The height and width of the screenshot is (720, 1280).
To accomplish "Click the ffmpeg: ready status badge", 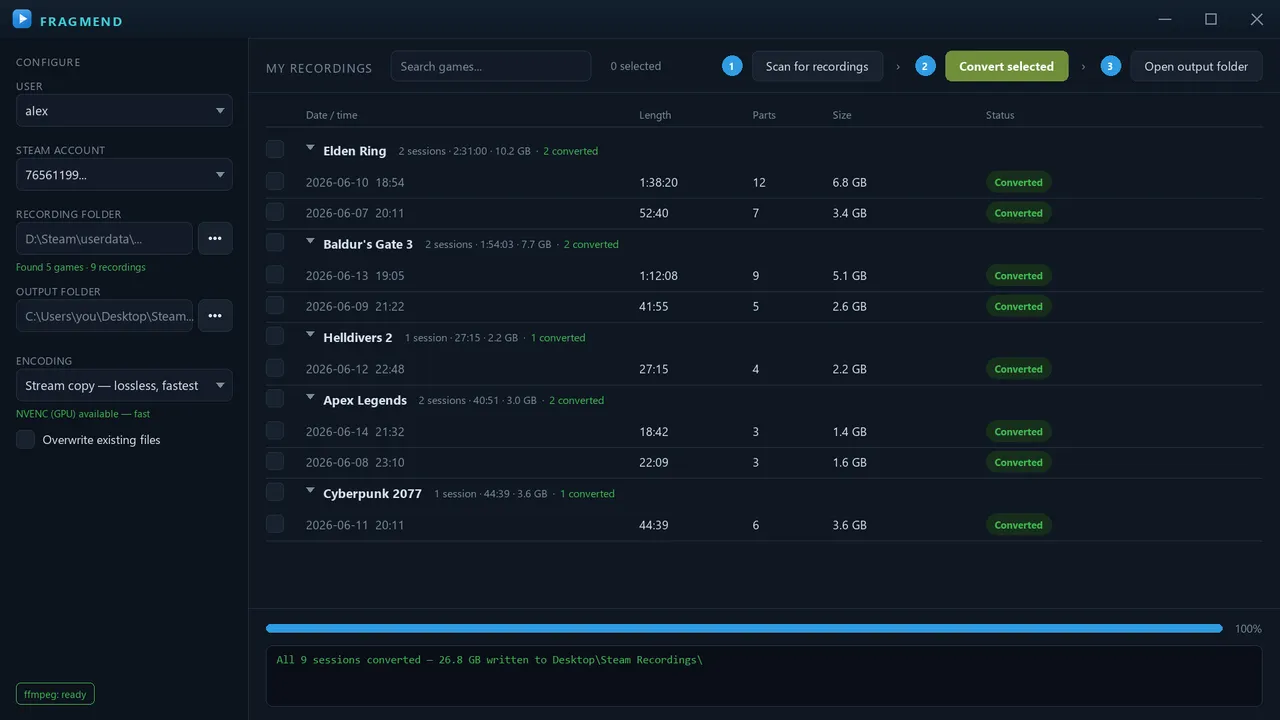I will point(55,694).
